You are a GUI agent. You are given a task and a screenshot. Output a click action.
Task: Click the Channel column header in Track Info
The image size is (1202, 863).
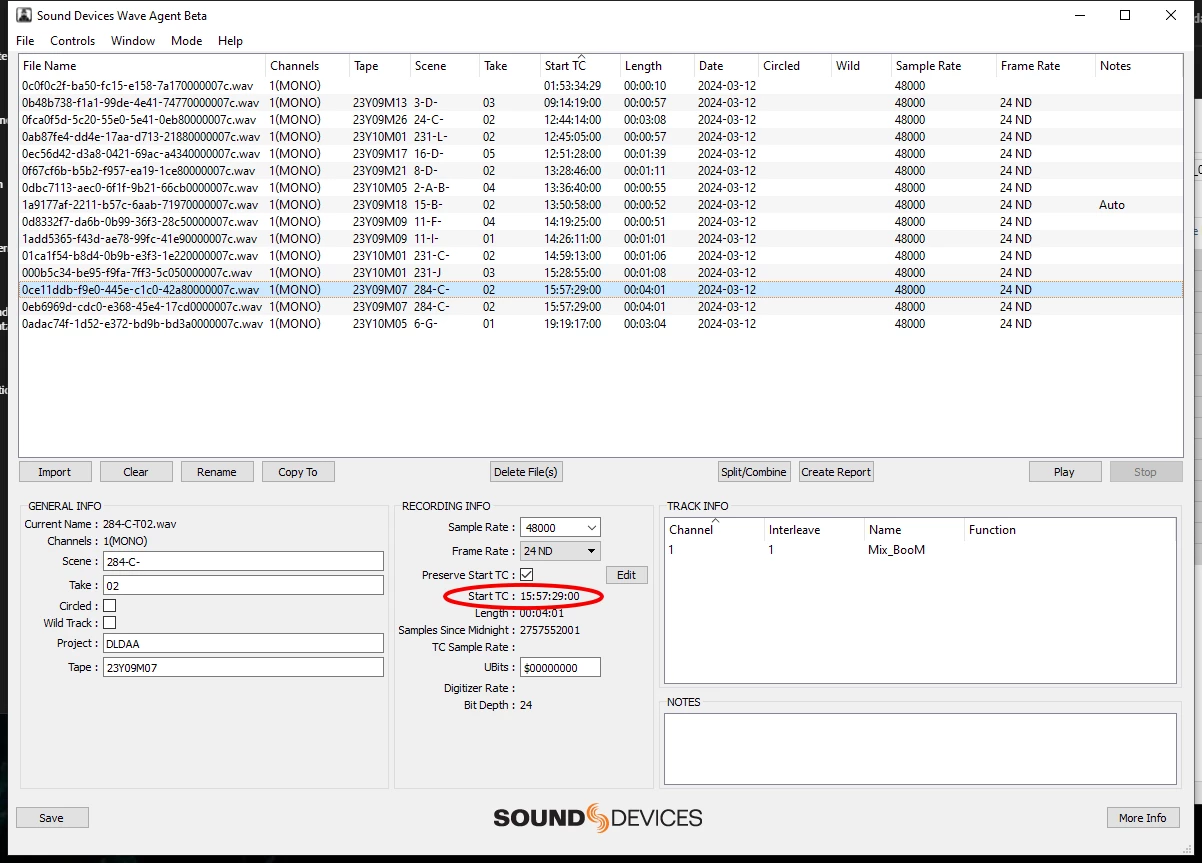pos(715,530)
